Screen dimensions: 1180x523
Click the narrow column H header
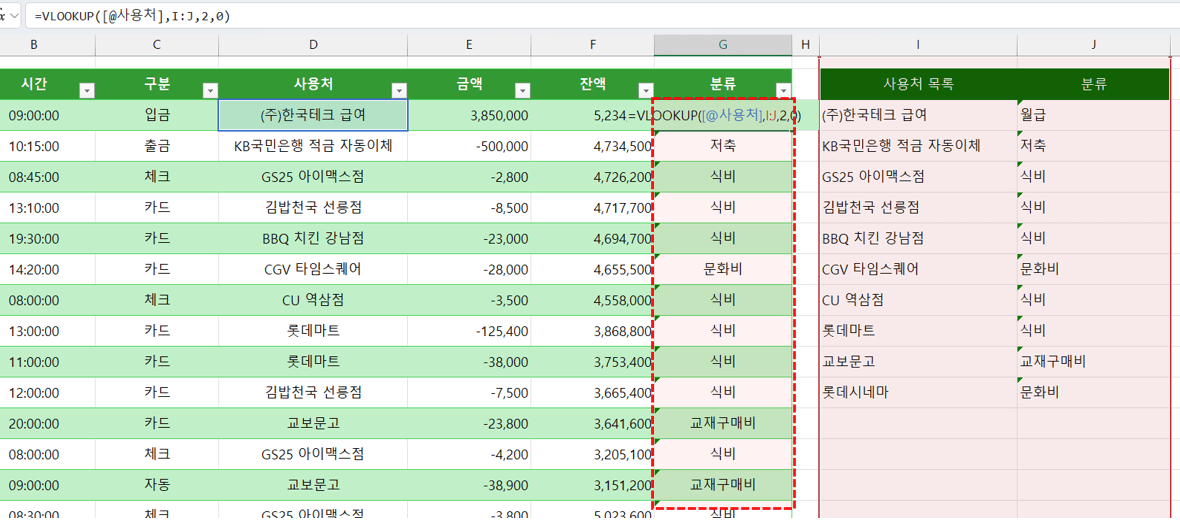coord(804,45)
